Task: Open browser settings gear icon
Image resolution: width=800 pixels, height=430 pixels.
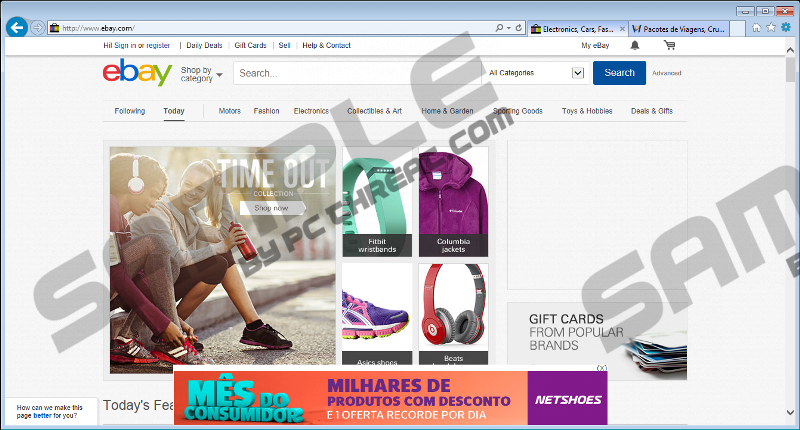Action: pos(785,27)
